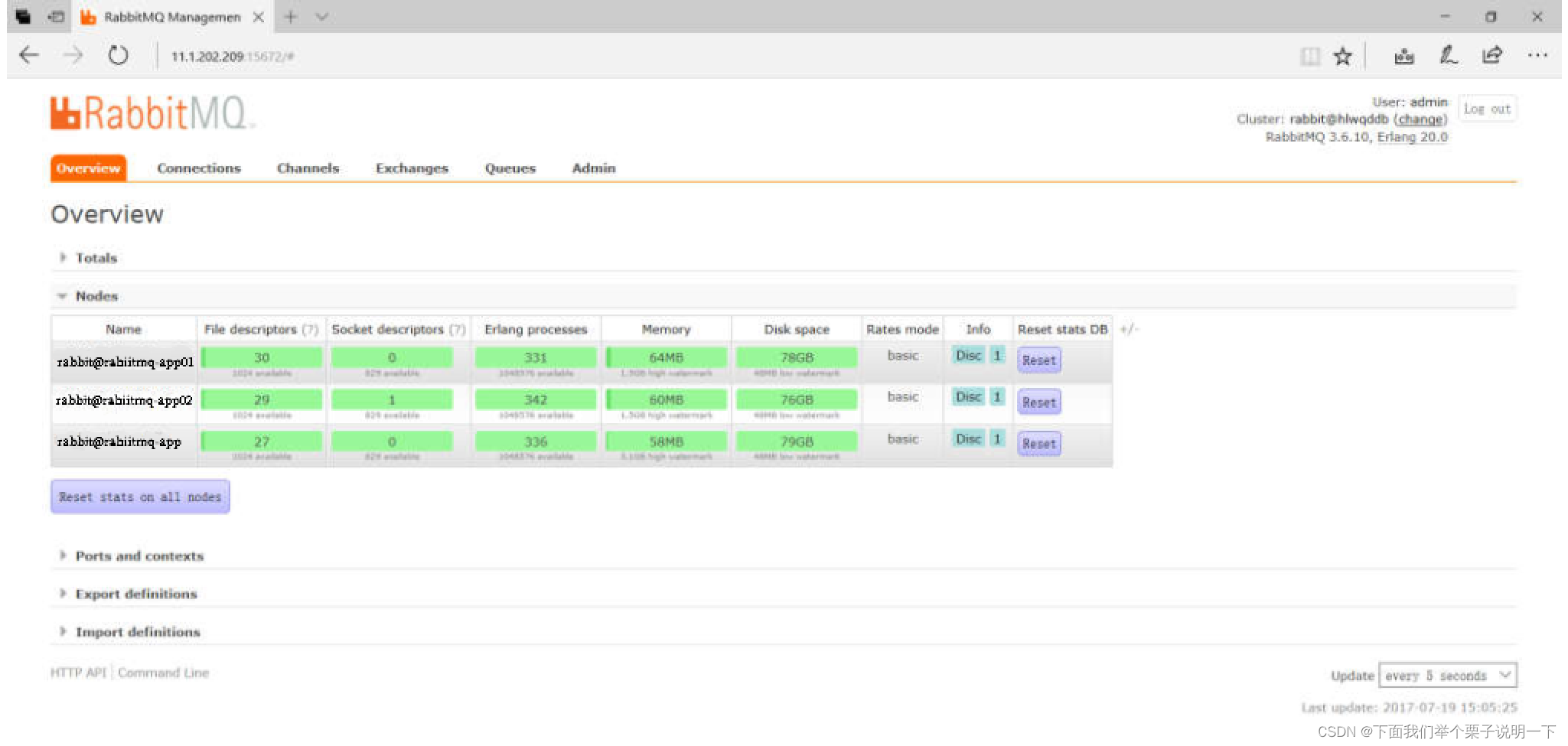Click the Last update timestamp text

[1409, 708]
